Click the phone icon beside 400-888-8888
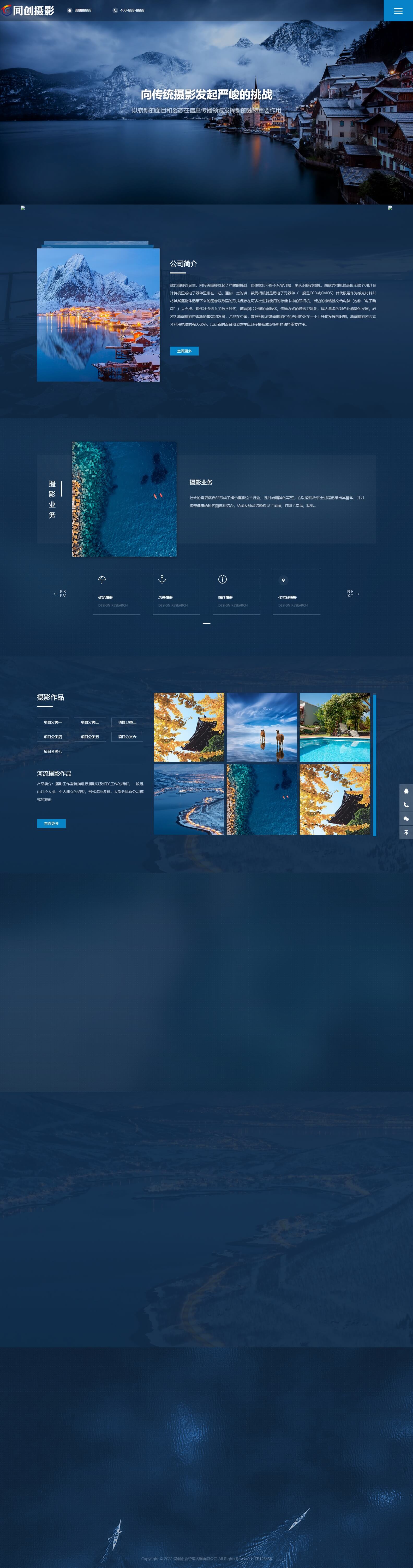Viewport: 413px width, 1568px height. click(115, 10)
